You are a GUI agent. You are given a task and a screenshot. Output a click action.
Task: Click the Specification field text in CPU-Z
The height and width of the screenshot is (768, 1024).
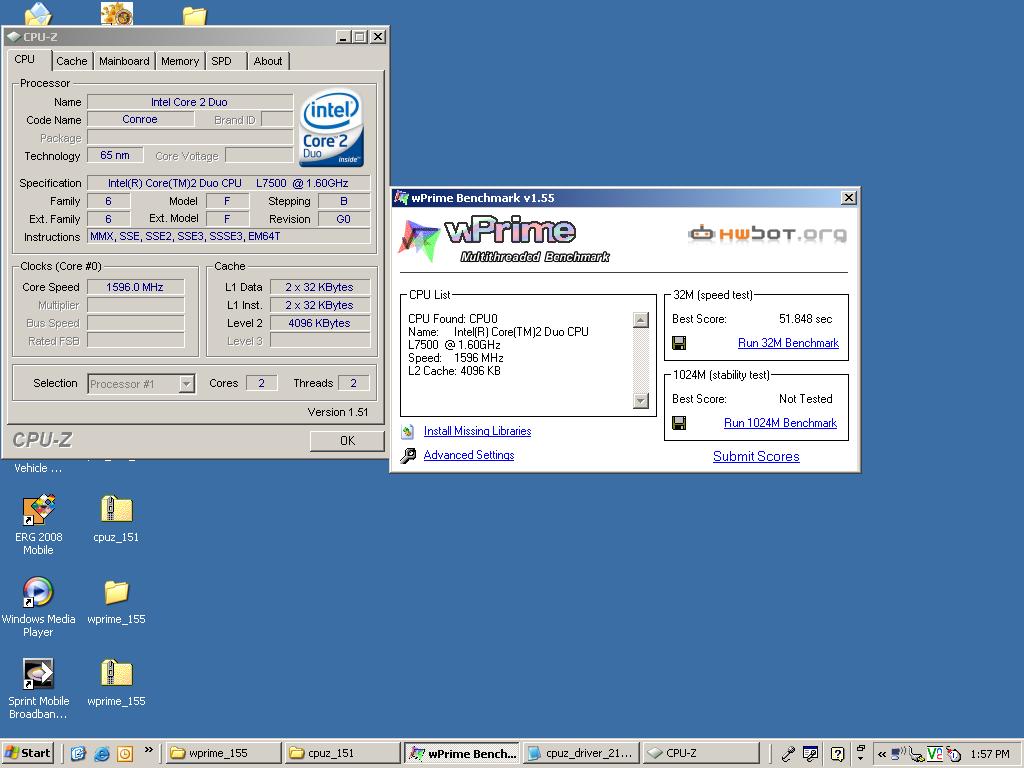[229, 183]
